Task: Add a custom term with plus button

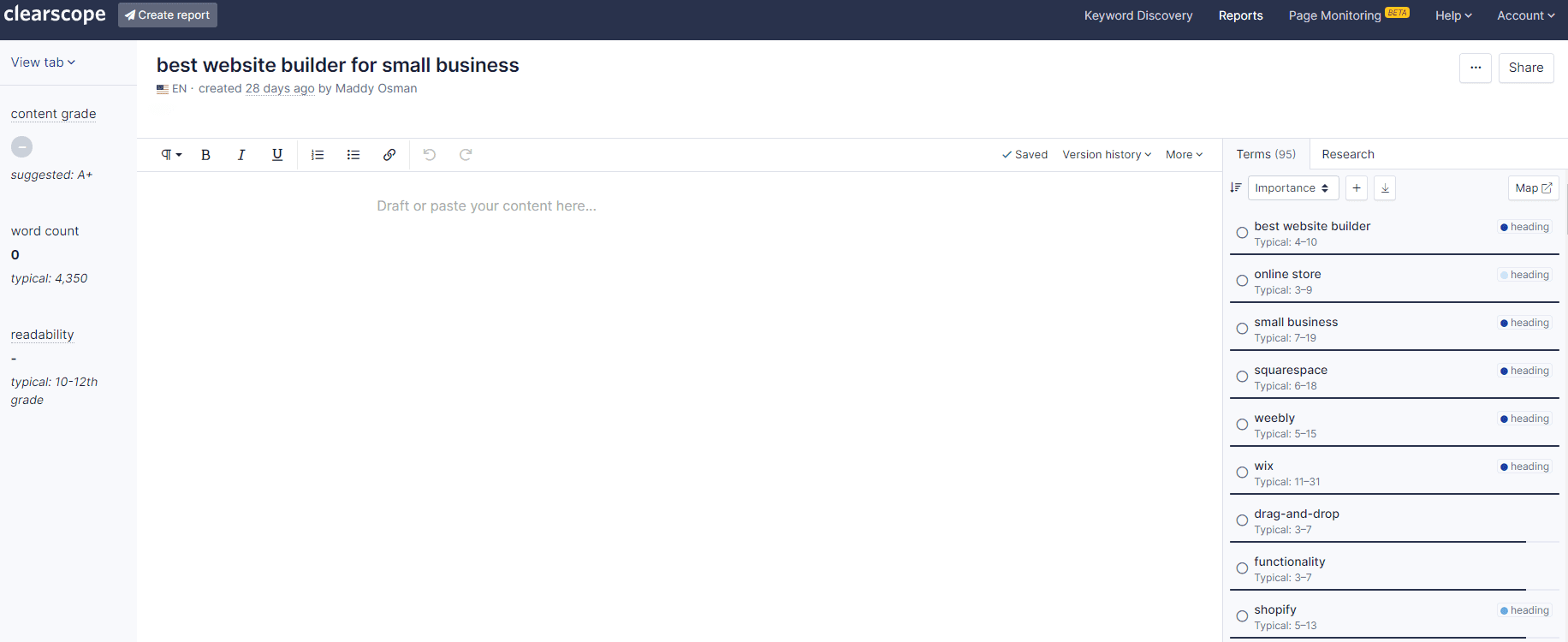Action: [1357, 188]
